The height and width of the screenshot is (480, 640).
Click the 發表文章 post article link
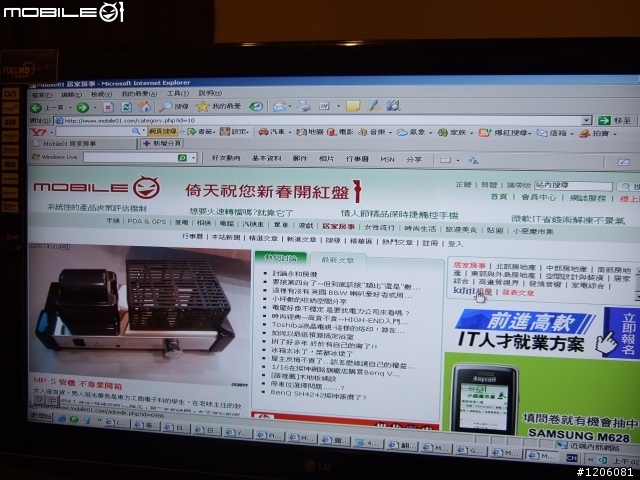[x=518, y=292]
